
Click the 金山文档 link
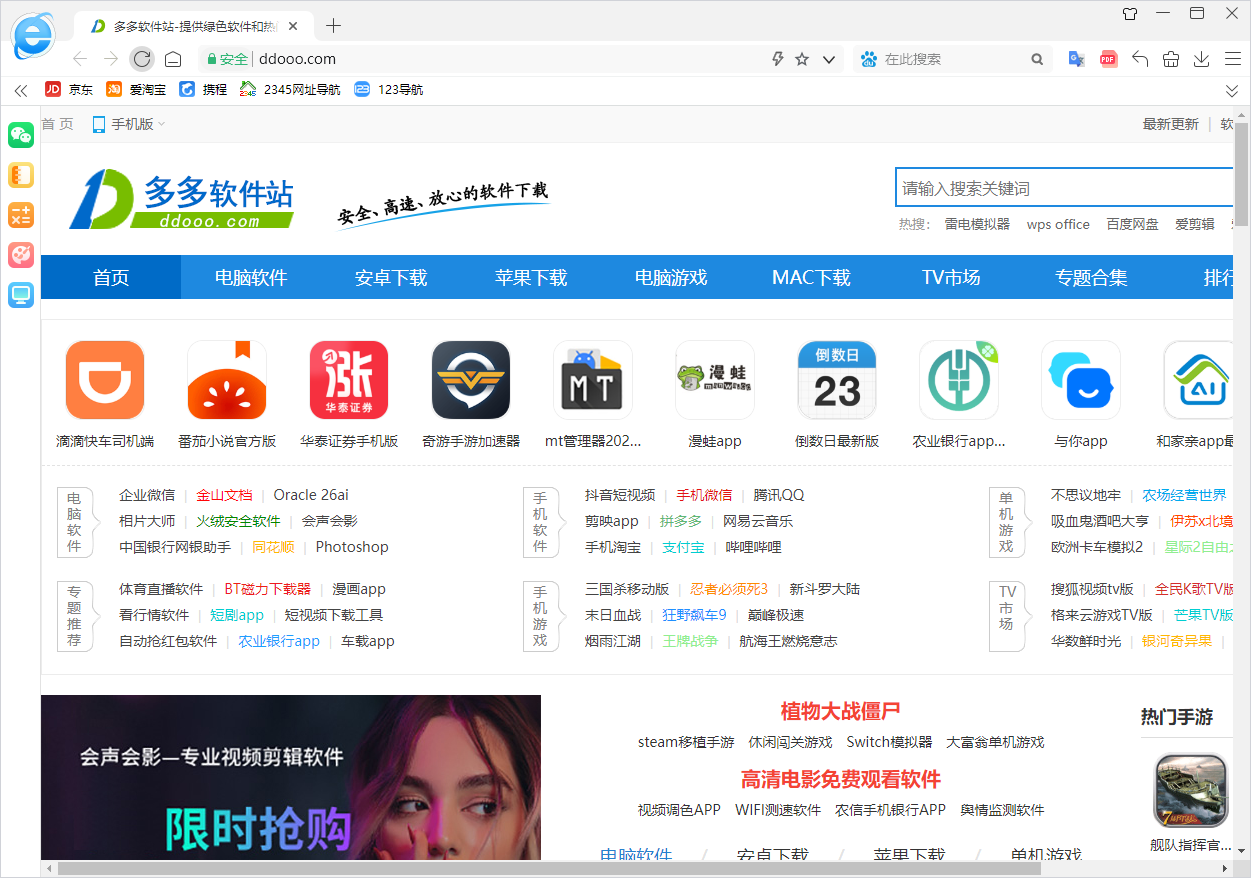coord(224,495)
